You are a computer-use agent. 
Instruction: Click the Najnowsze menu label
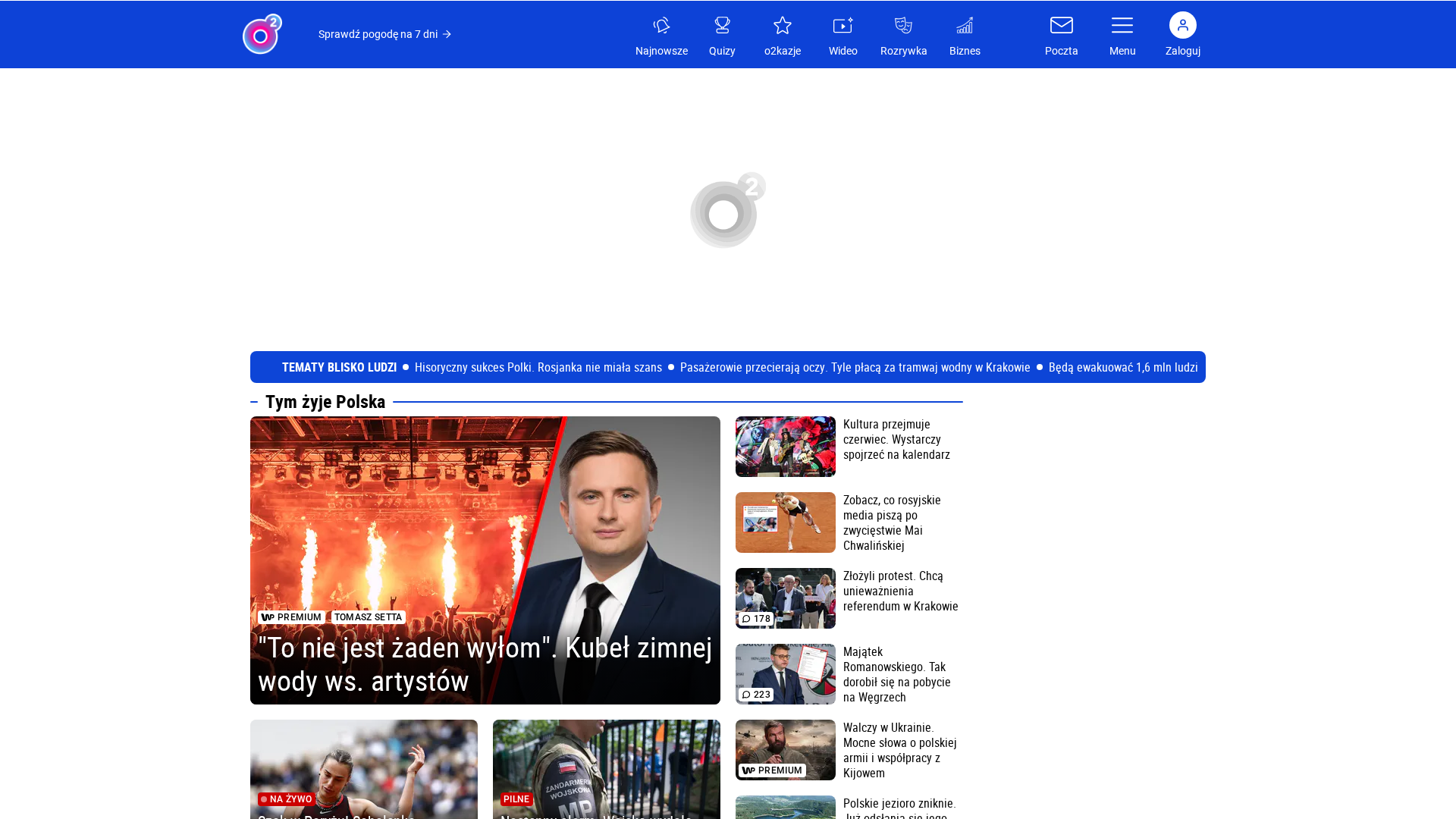pyautogui.click(x=661, y=51)
